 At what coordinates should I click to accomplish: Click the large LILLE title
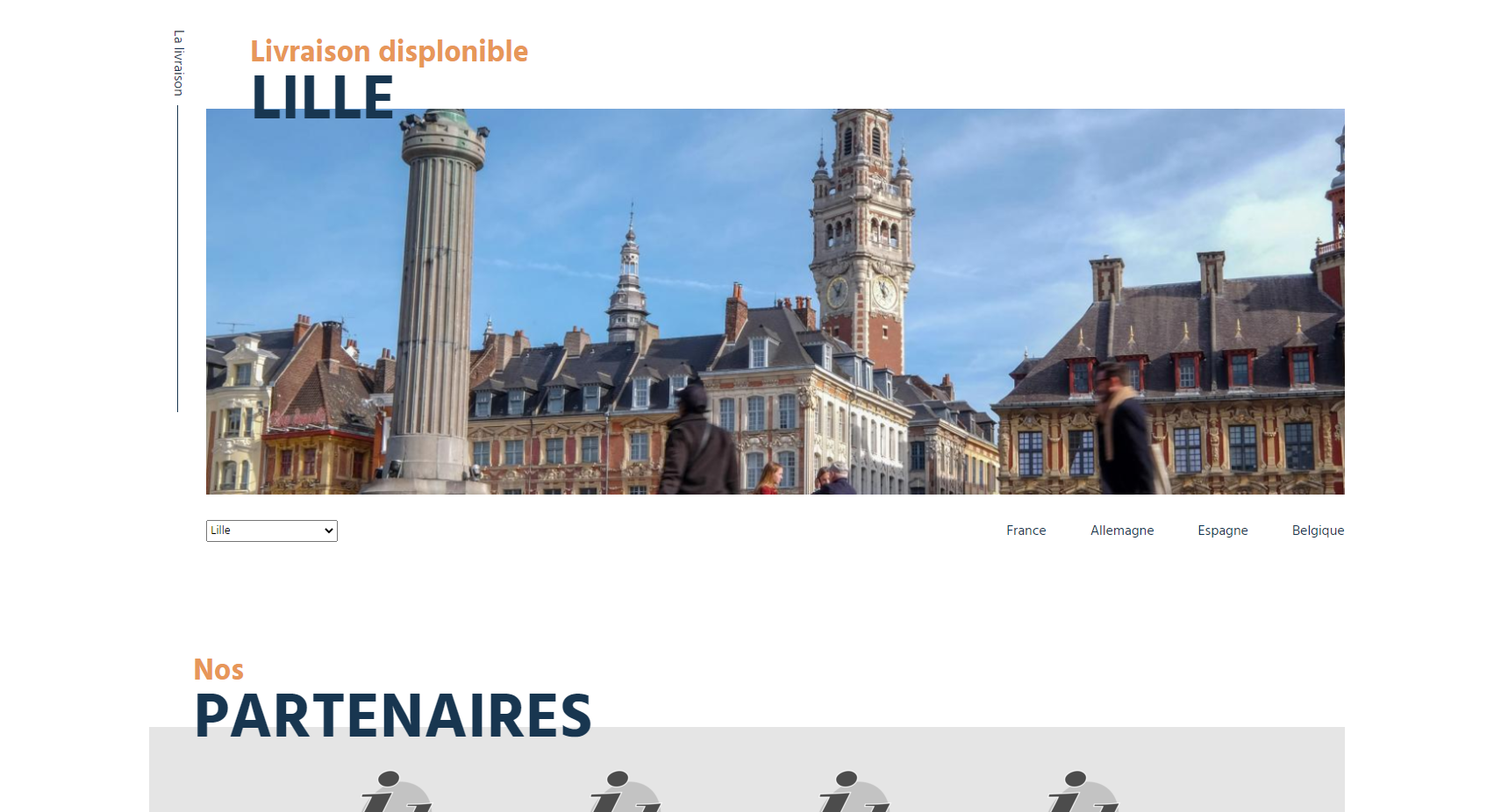click(323, 97)
